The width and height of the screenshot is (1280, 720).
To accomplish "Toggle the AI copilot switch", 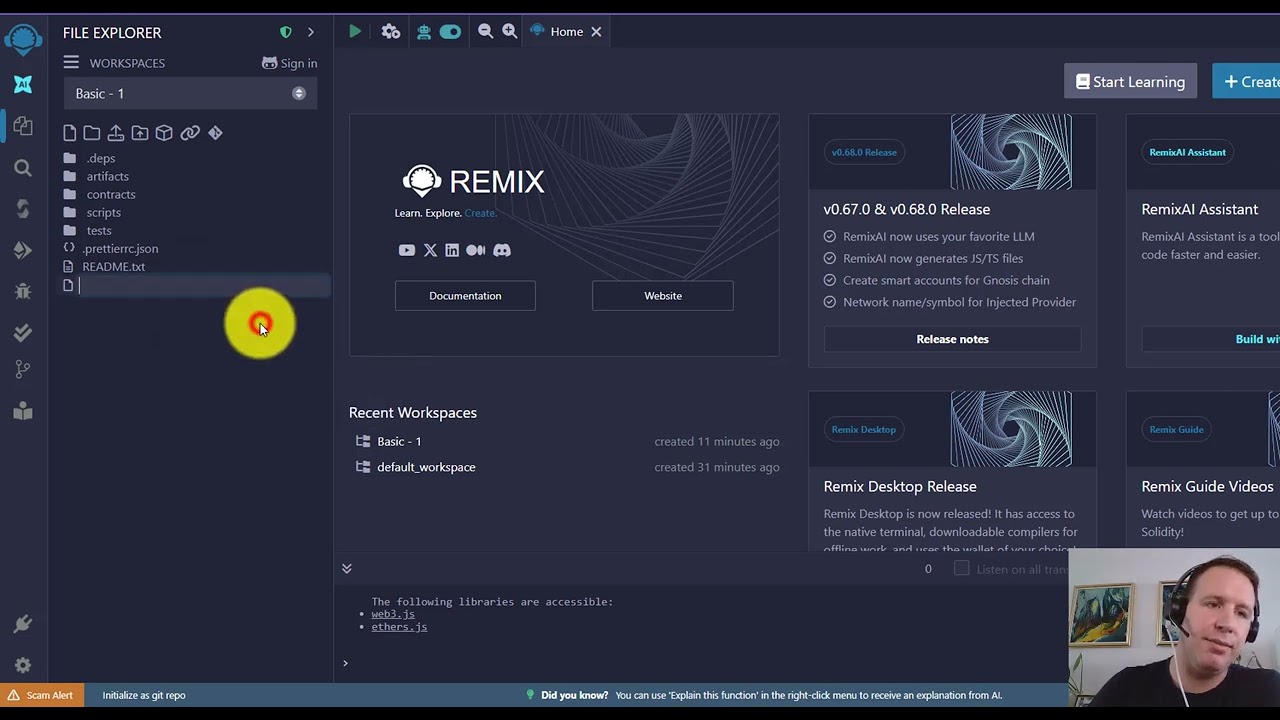I will click(x=450, y=32).
